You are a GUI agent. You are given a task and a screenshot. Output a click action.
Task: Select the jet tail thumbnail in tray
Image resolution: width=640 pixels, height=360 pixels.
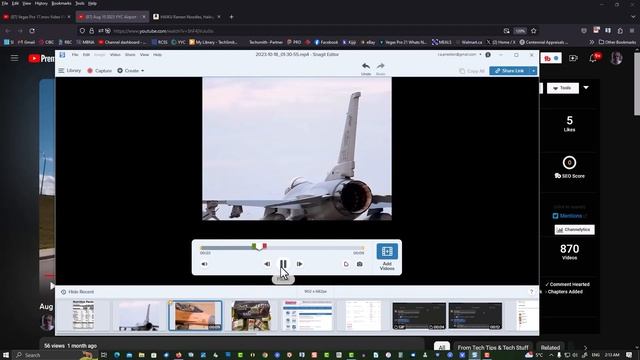point(139,315)
